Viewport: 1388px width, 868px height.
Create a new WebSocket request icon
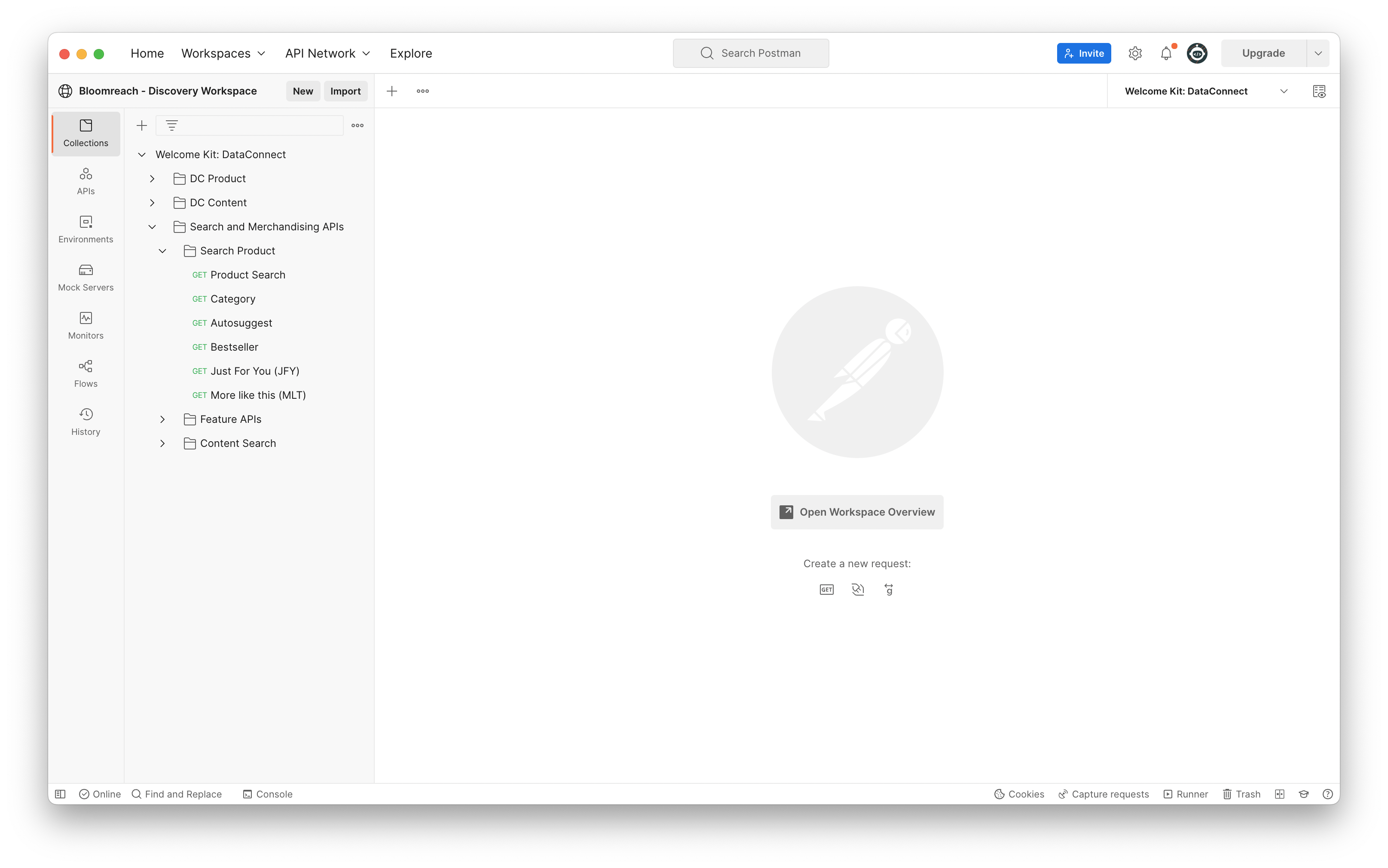pos(858,590)
